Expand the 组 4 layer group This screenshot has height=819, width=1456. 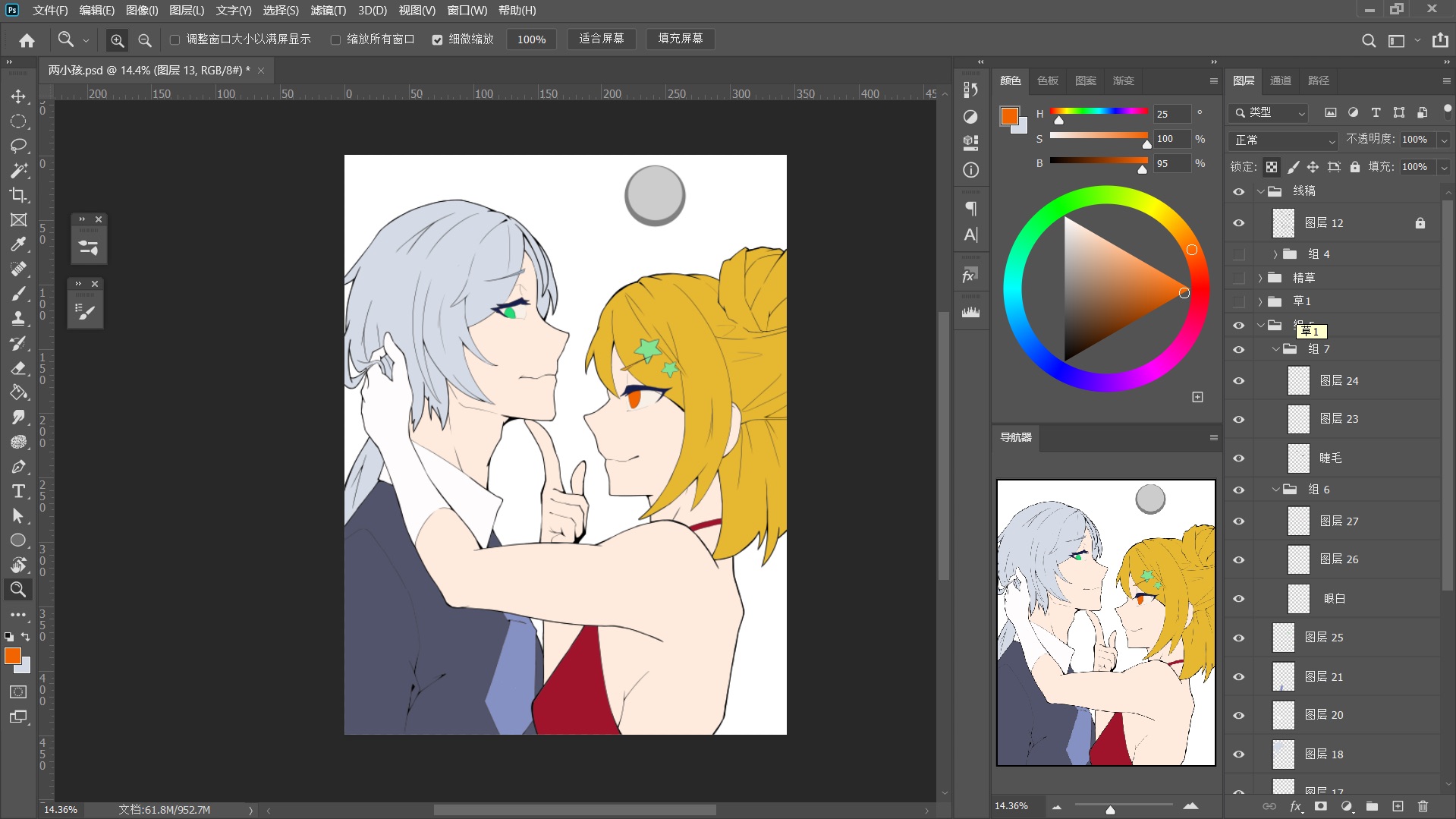pyautogui.click(x=1275, y=254)
